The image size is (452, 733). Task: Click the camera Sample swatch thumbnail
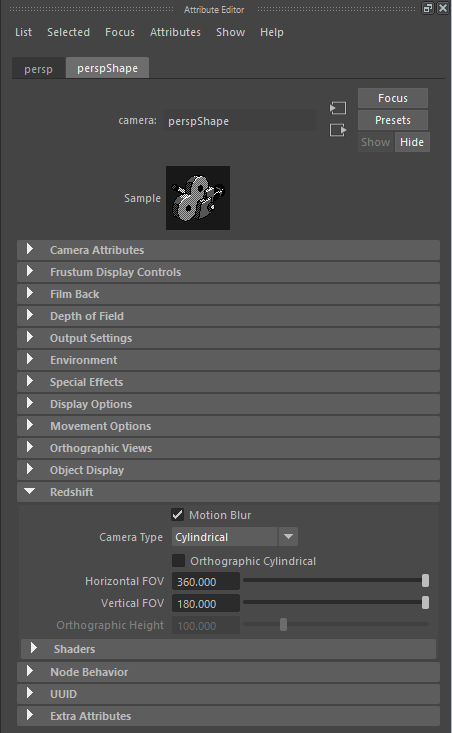198,198
